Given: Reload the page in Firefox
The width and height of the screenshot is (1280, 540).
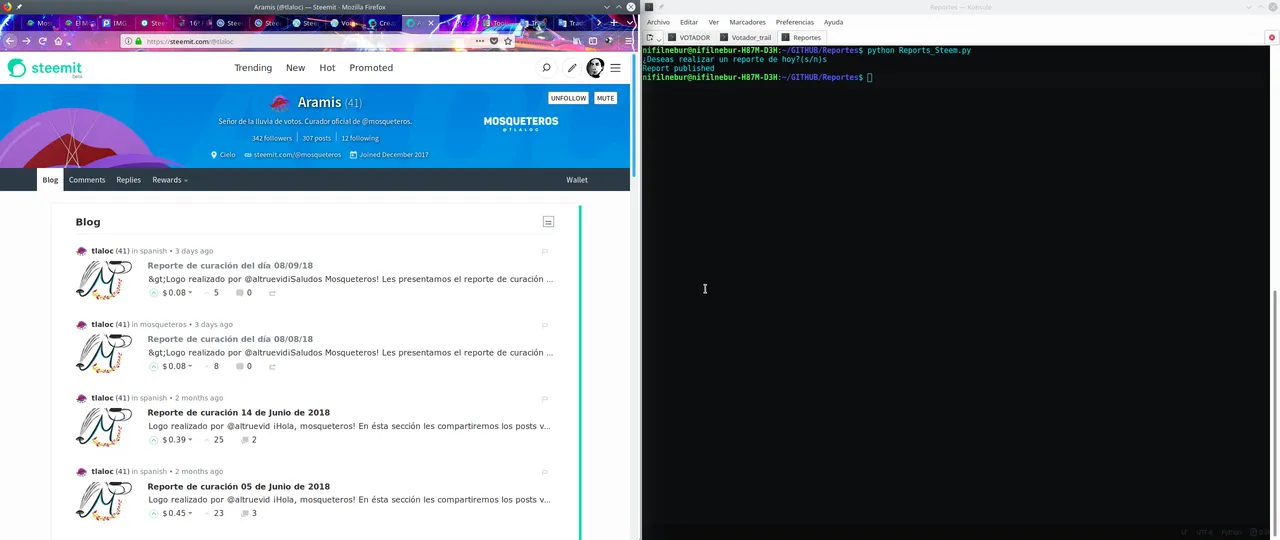Looking at the screenshot, I should 42,41.
